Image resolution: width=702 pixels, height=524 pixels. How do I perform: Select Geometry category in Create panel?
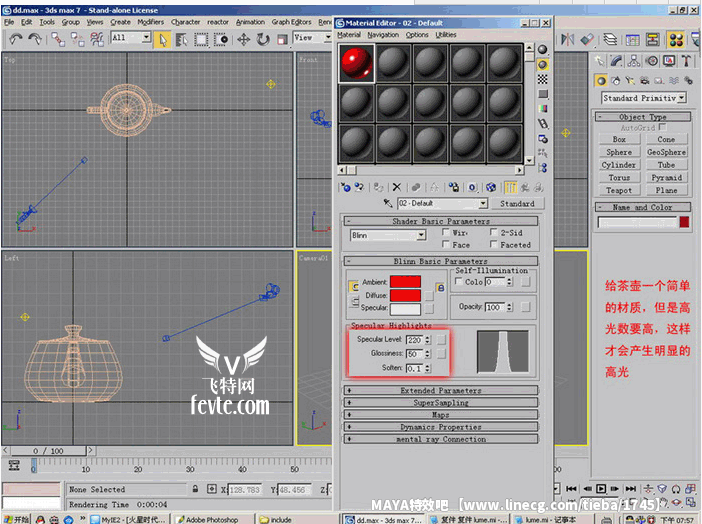(x=601, y=81)
